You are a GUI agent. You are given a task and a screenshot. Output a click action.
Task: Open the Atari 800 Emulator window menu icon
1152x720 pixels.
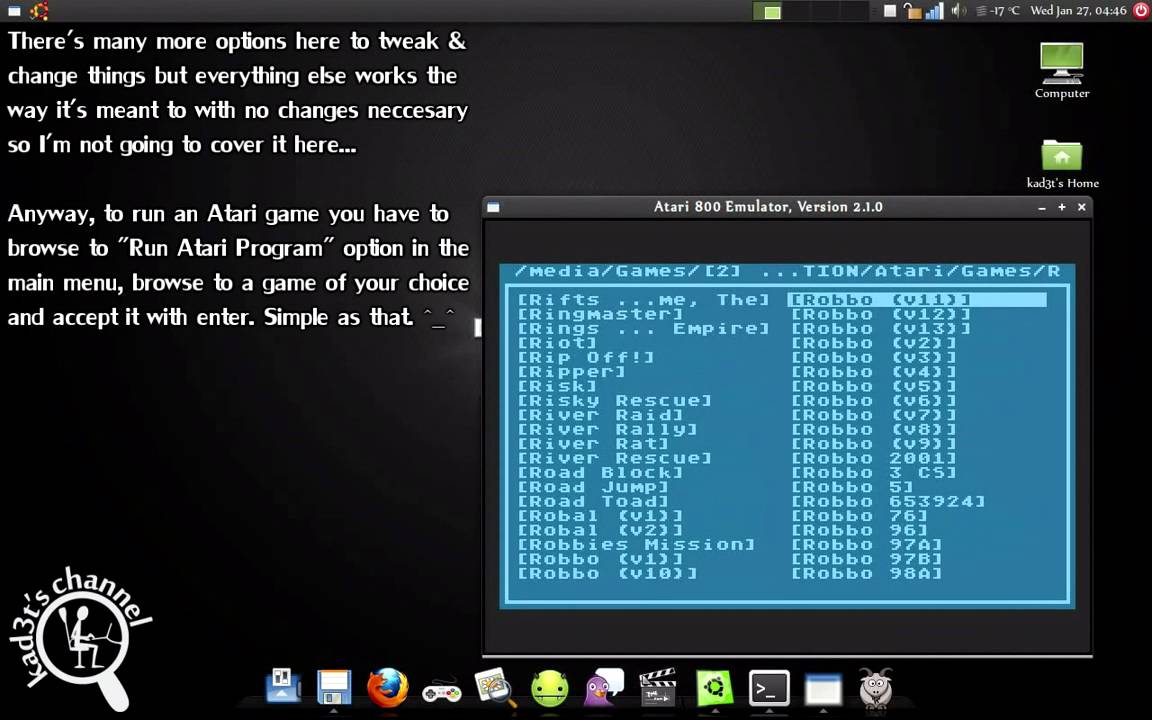pos(494,207)
